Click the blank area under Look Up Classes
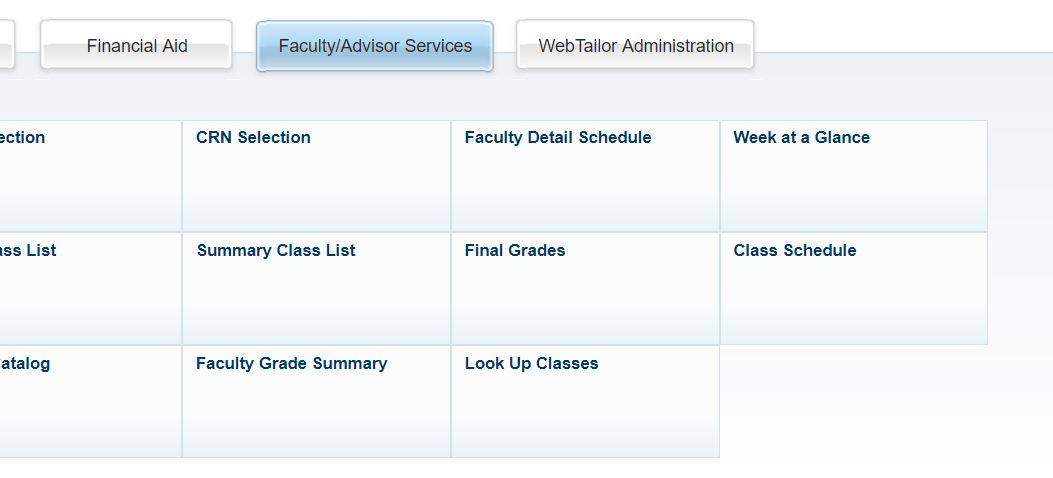 (584, 418)
